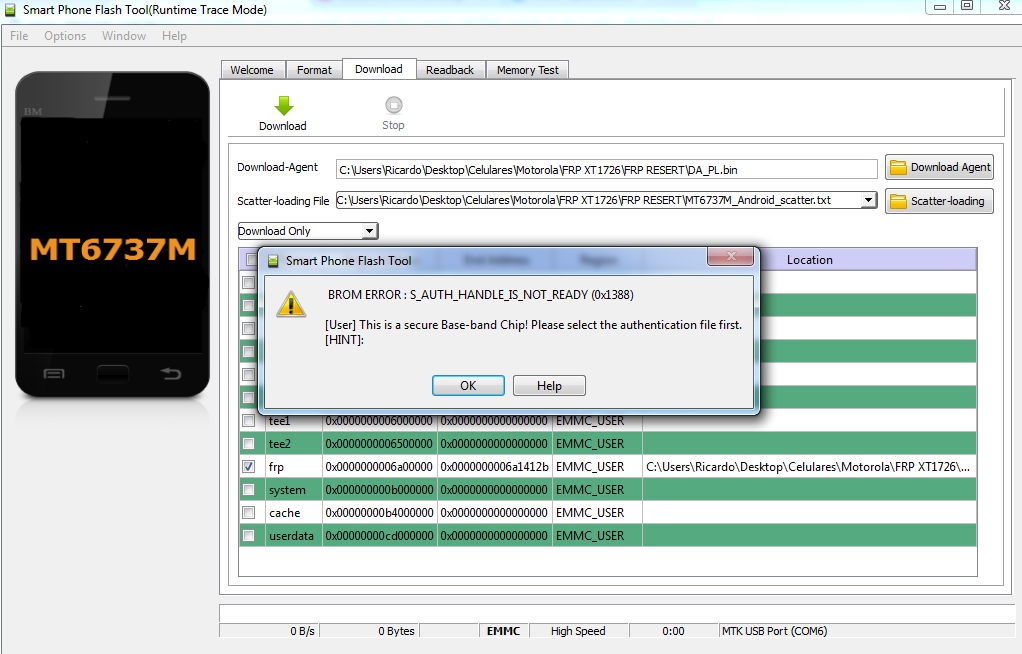Toggle the tee2 partition checkbox
Image resolution: width=1022 pixels, height=654 pixels.
tap(248, 443)
